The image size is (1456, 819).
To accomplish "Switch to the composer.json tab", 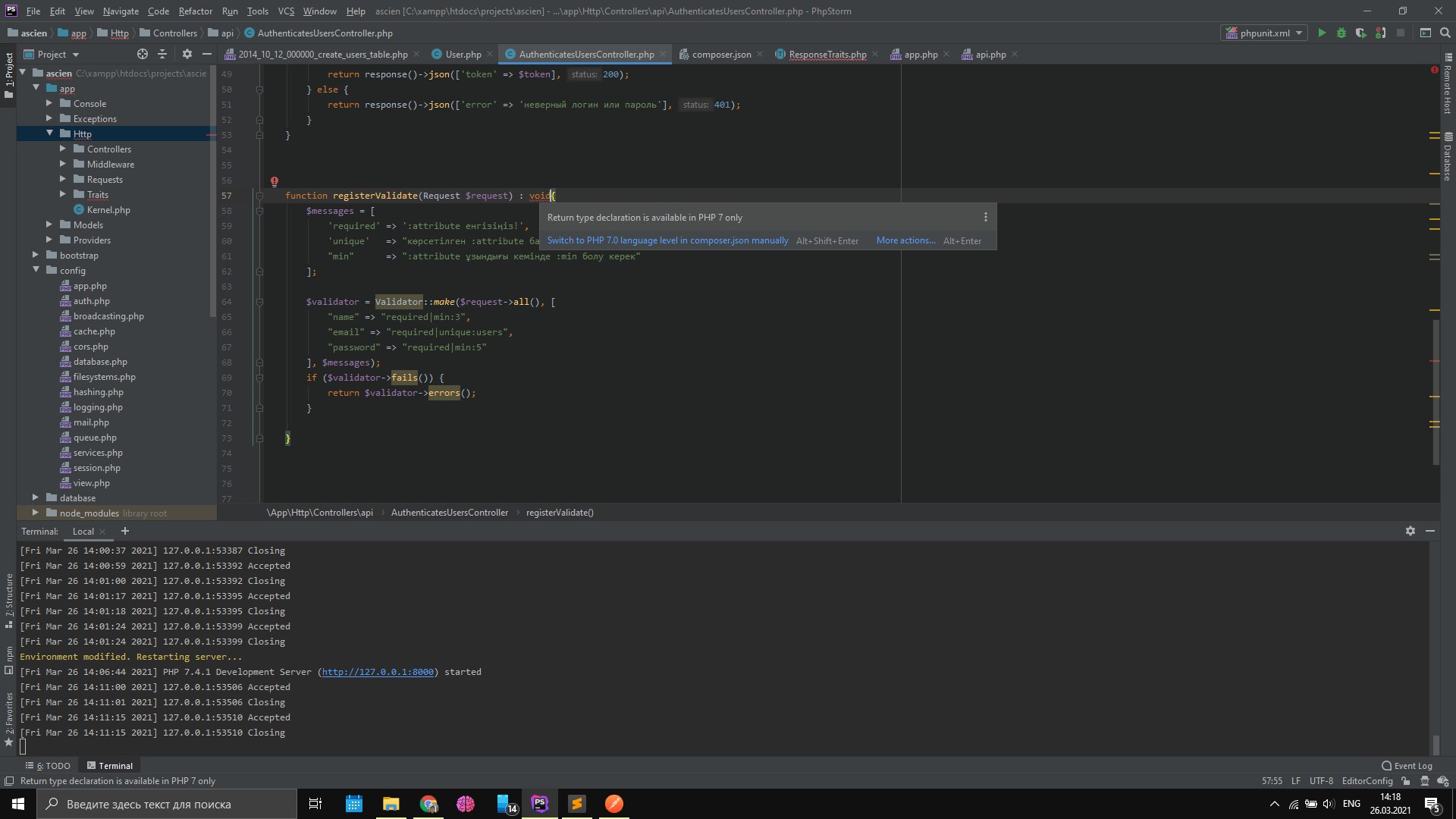I will pos(721,55).
